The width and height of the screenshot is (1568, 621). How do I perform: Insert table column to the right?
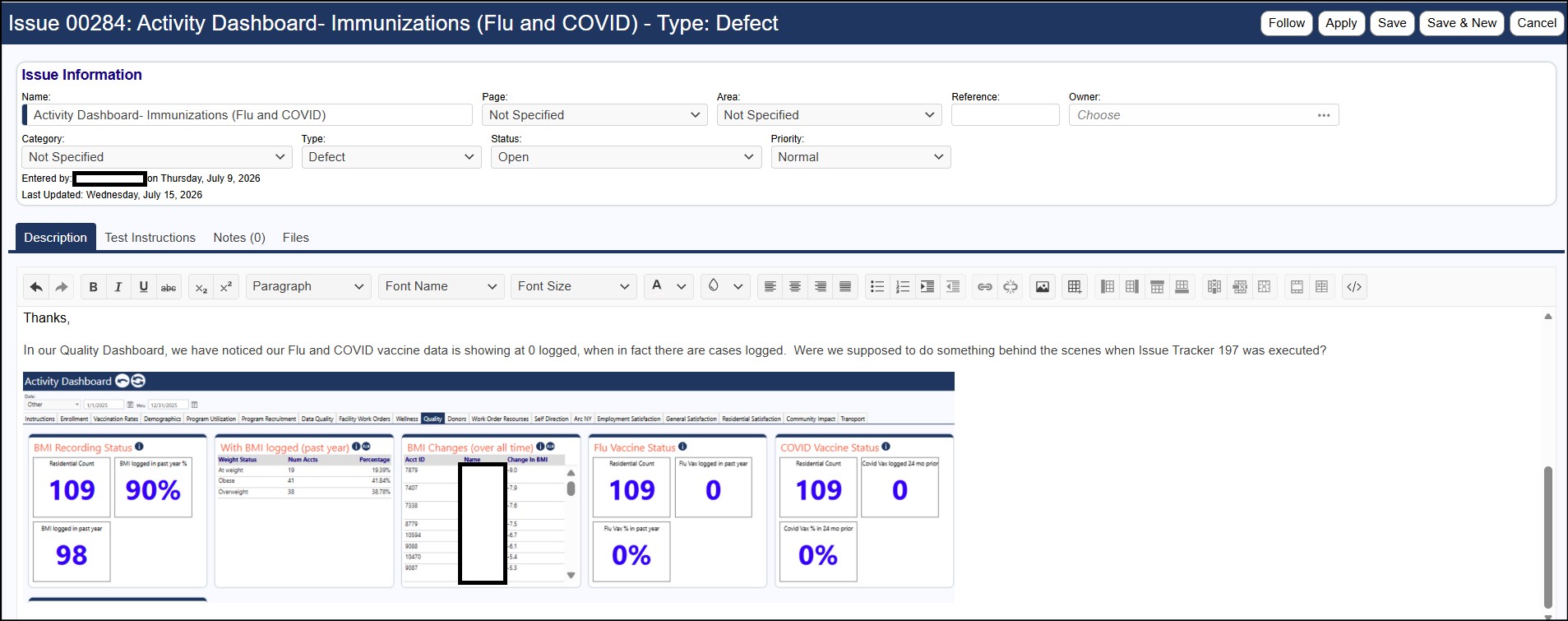pos(1132,287)
